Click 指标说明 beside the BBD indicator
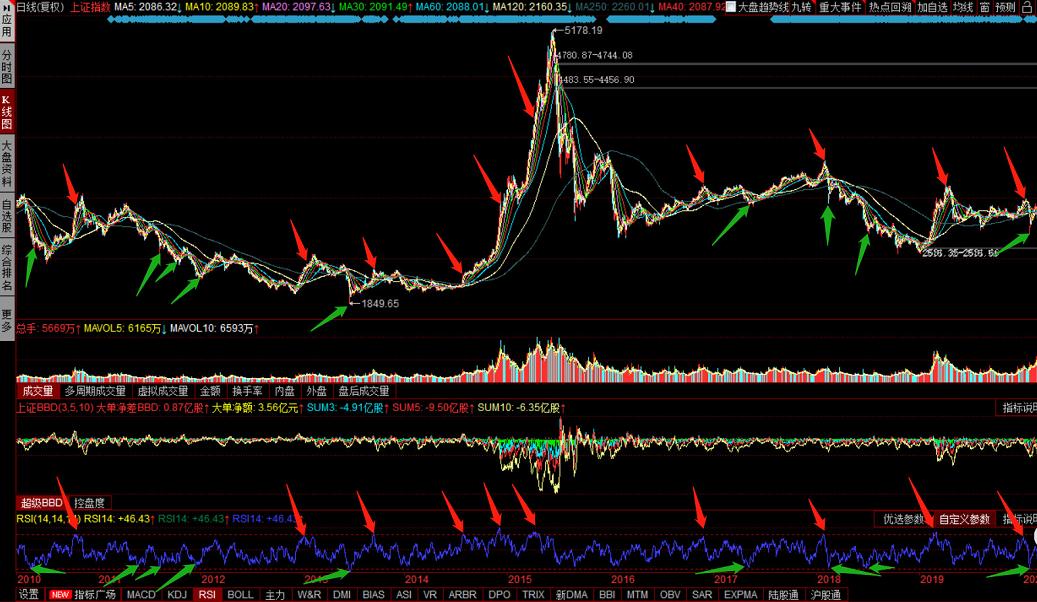This screenshot has height=602, width=1037. 1018,408
